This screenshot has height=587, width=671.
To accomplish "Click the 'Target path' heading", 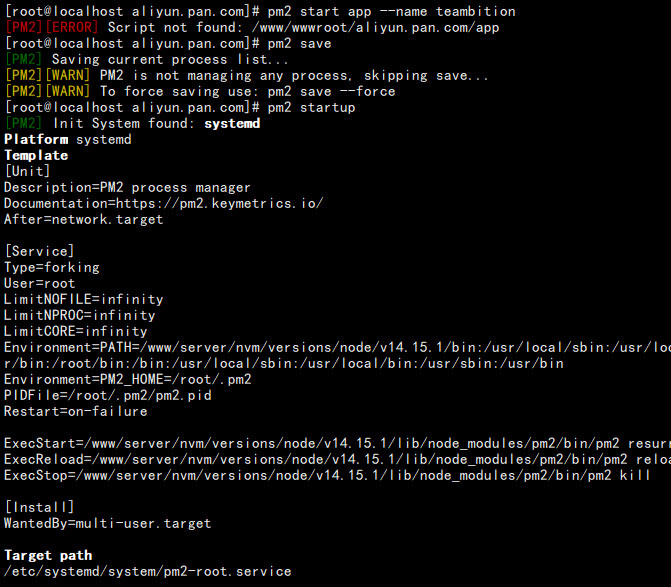I will click(48, 555).
